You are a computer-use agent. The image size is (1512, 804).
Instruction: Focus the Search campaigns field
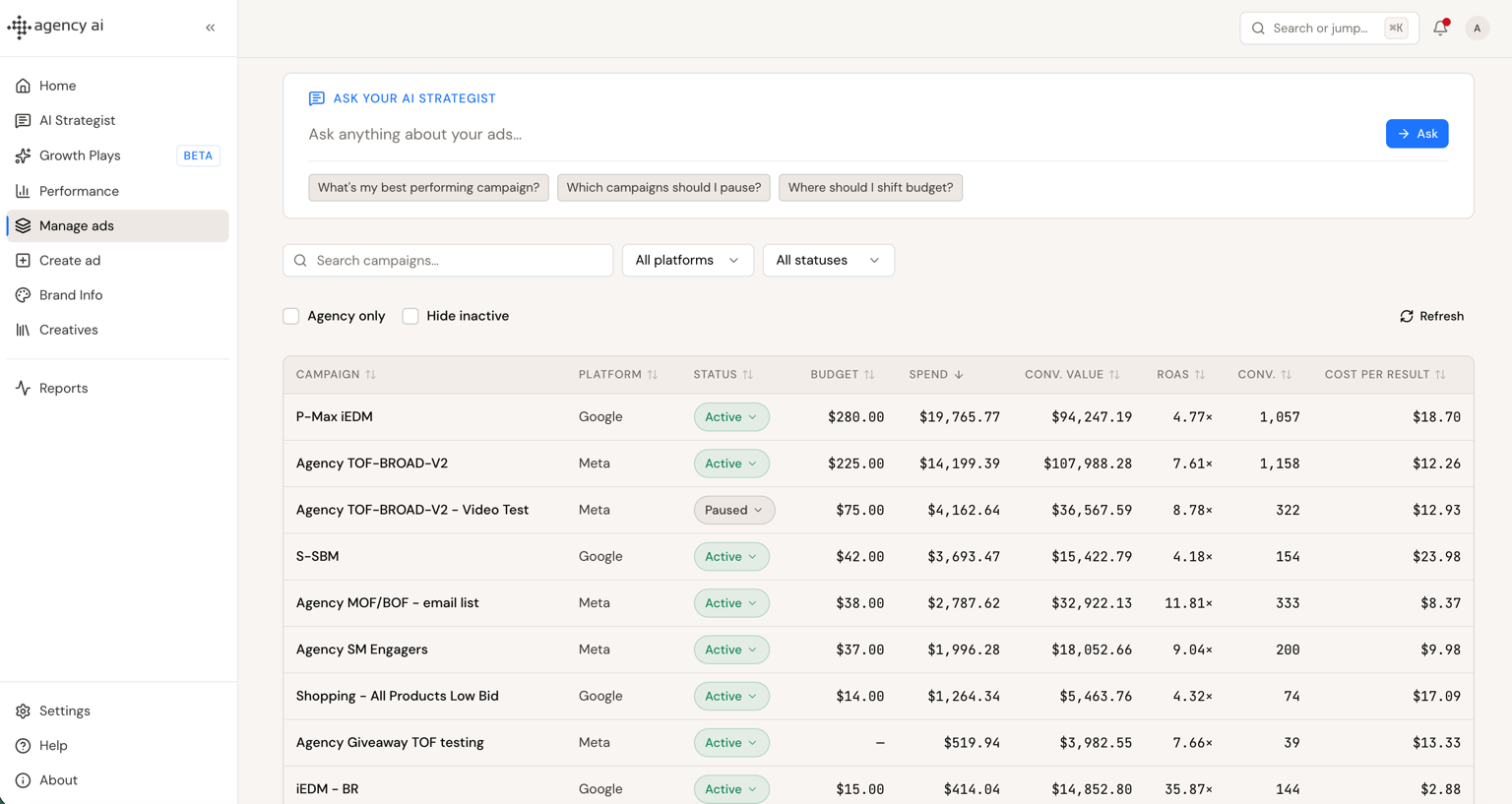[448, 261]
